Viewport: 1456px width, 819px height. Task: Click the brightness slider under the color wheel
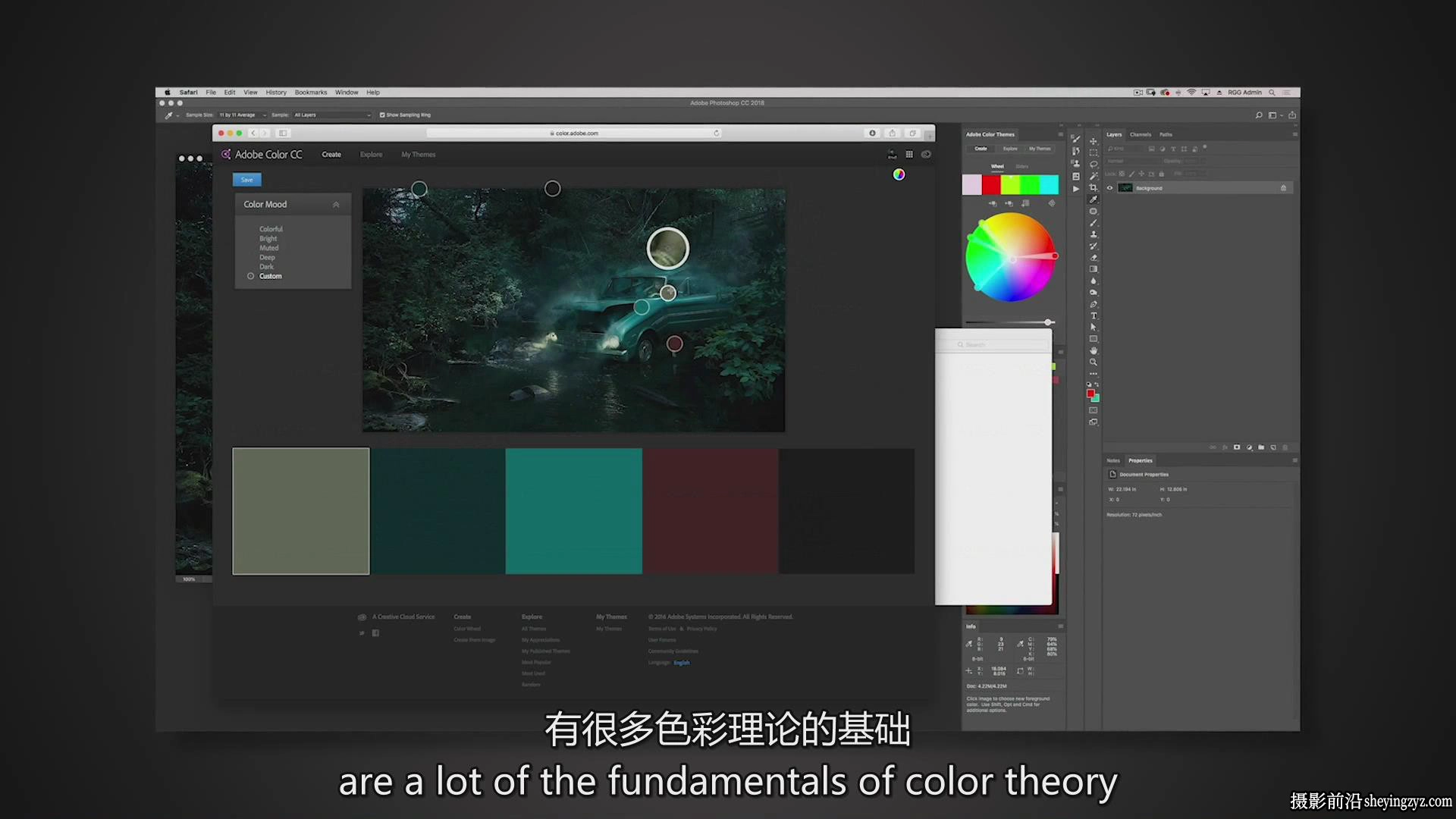point(1010,322)
